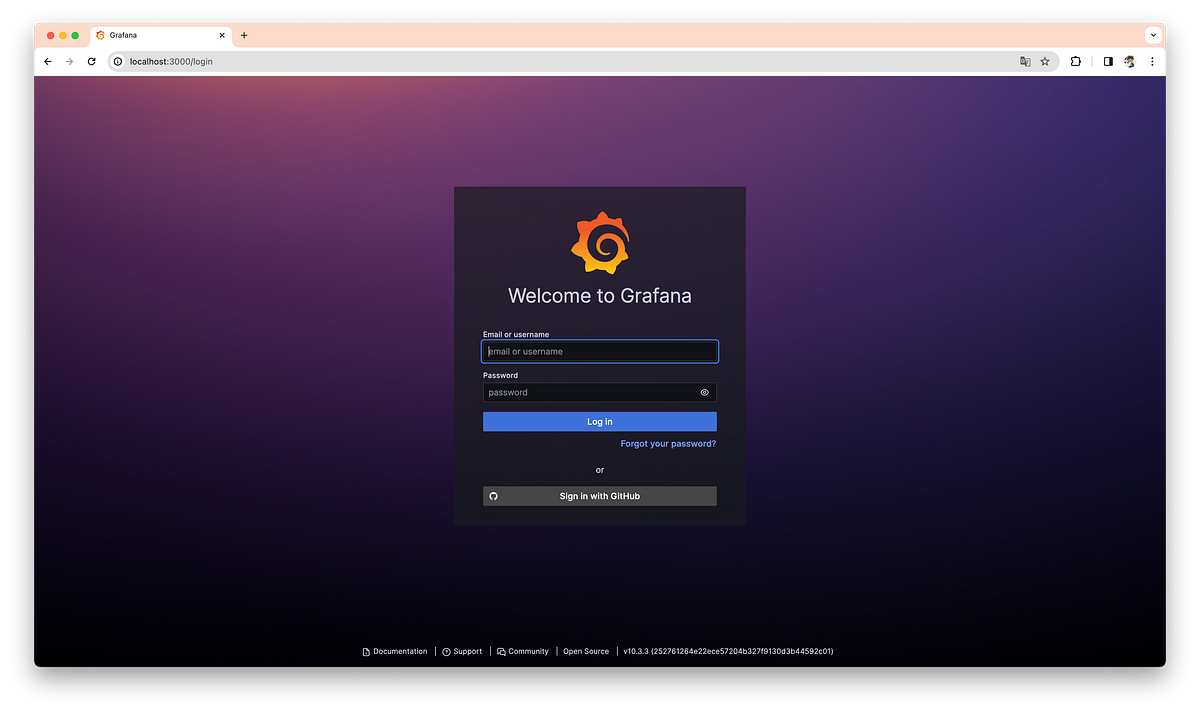The height and width of the screenshot is (712, 1200).
Task: Click the Open Source footer item
Action: [x=586, y=651]
